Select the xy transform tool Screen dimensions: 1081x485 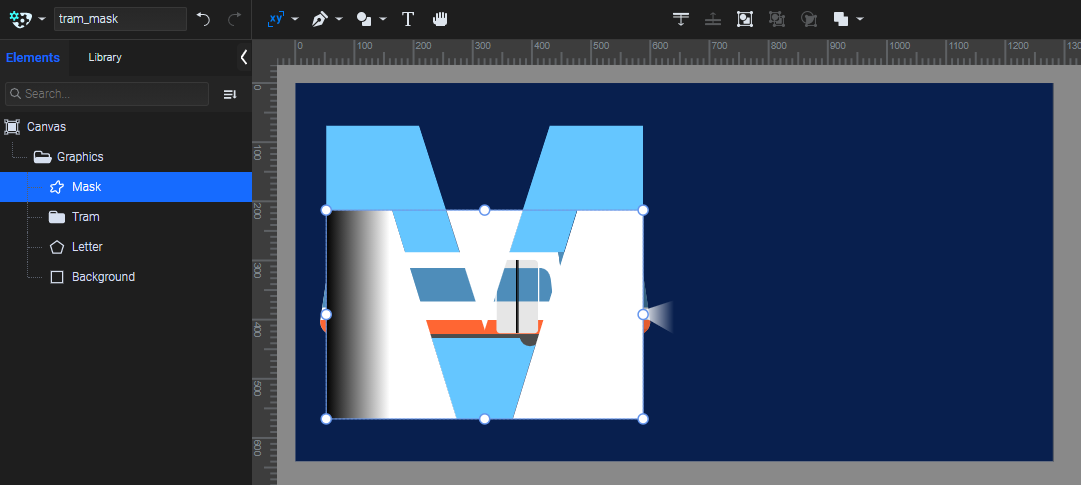[x=275, y=19]
